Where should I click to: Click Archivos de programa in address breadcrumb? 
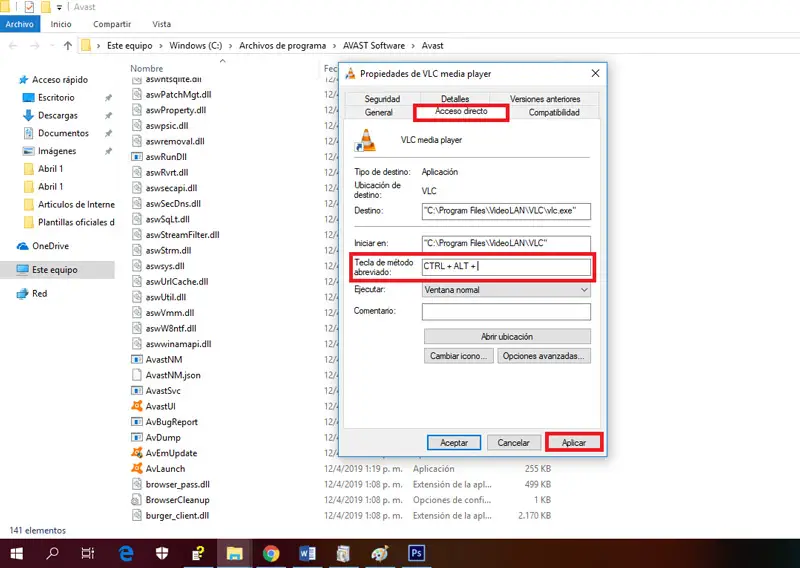point(282,45)
